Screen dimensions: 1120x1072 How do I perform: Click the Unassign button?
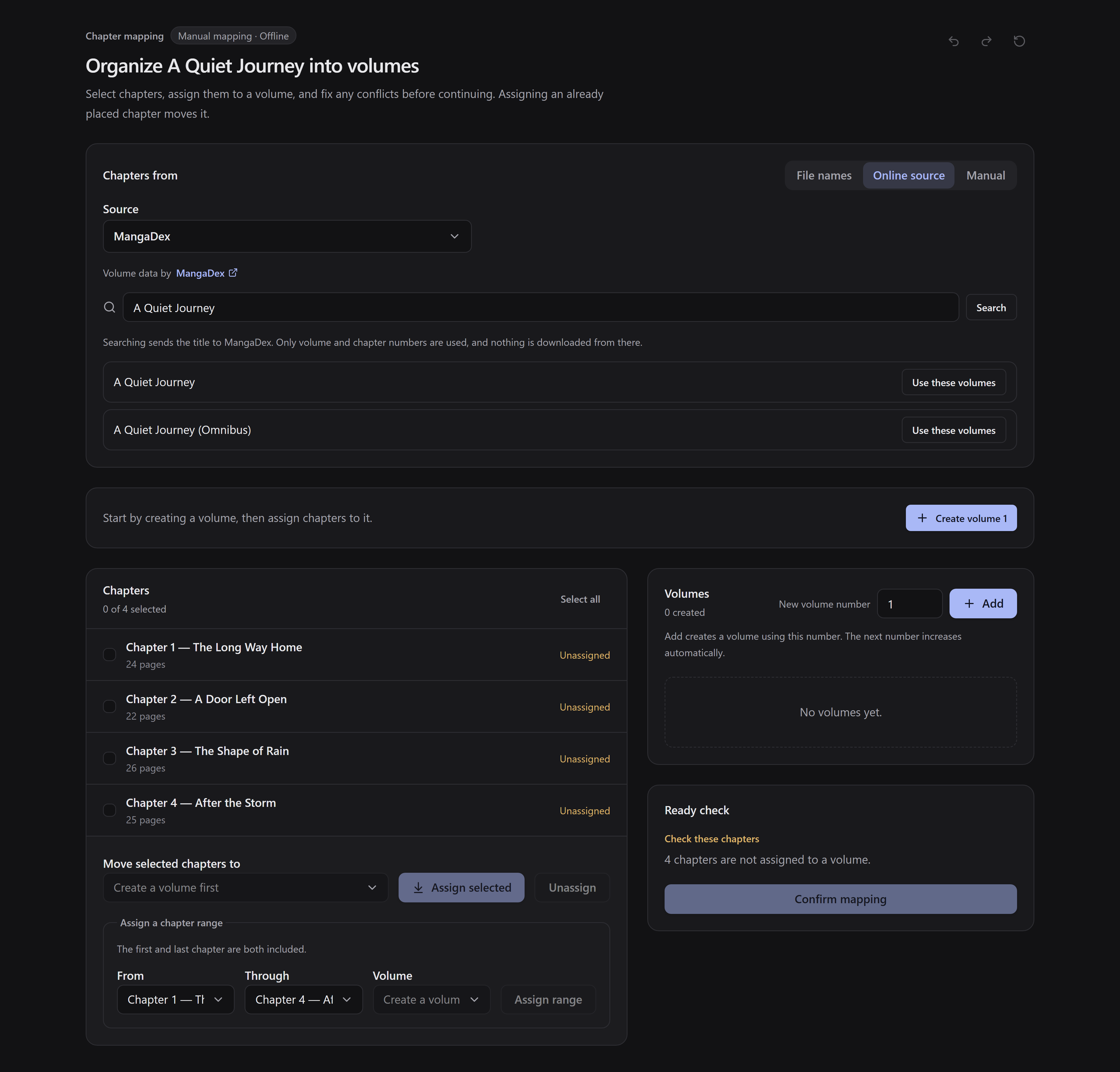pos(572,887)
